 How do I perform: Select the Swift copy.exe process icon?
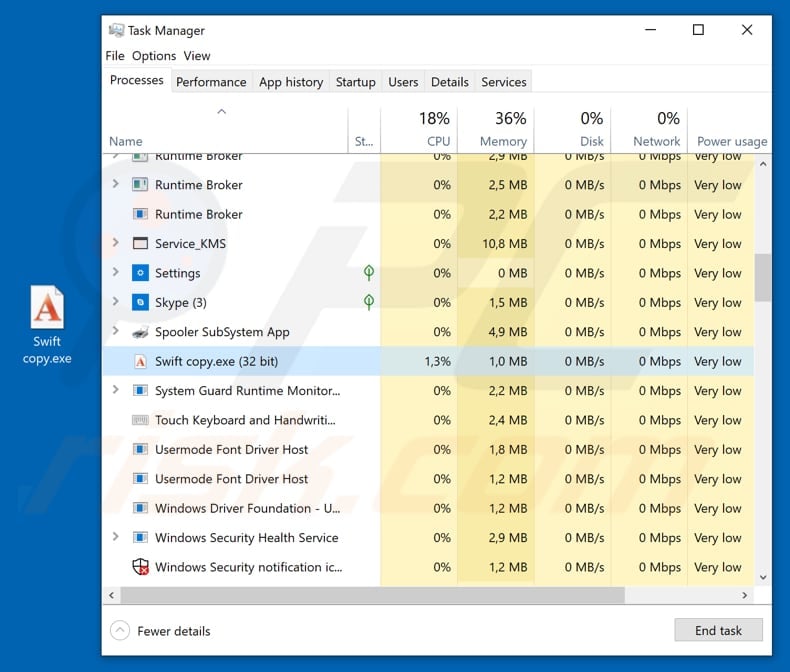[140, 361]
